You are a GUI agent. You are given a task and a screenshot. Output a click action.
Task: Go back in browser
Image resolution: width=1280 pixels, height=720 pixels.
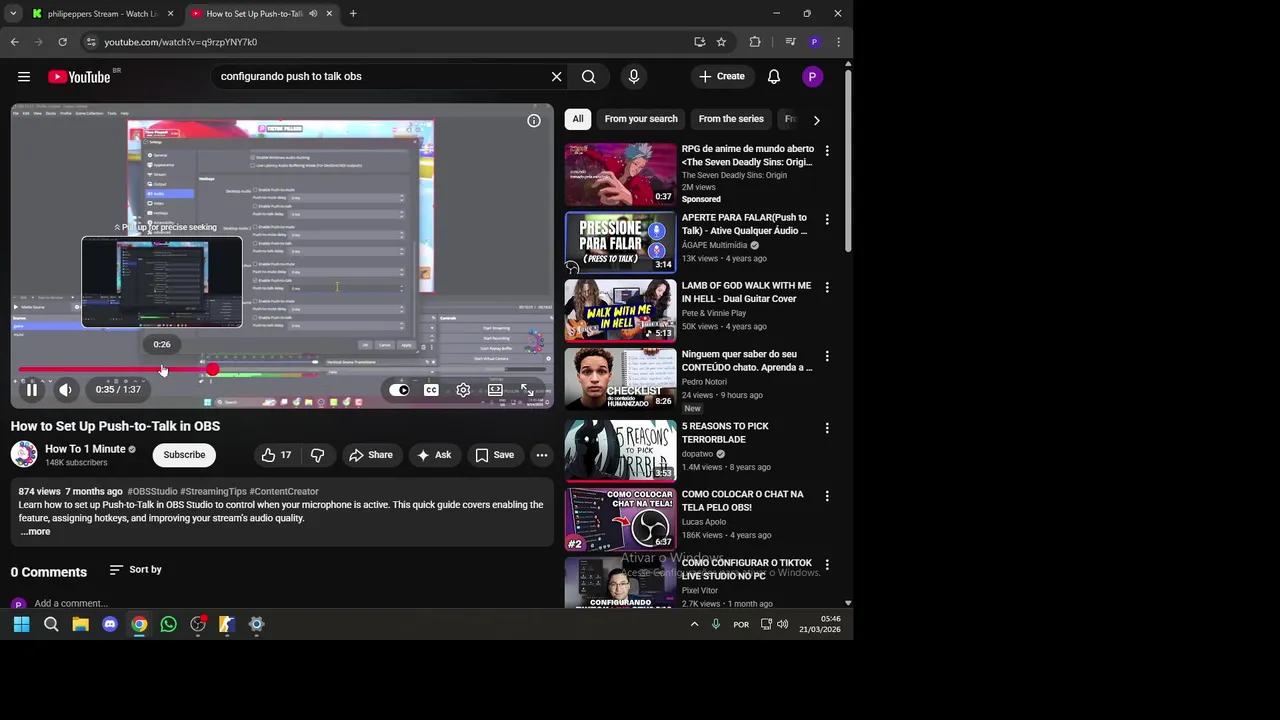[x=15, y=42]
